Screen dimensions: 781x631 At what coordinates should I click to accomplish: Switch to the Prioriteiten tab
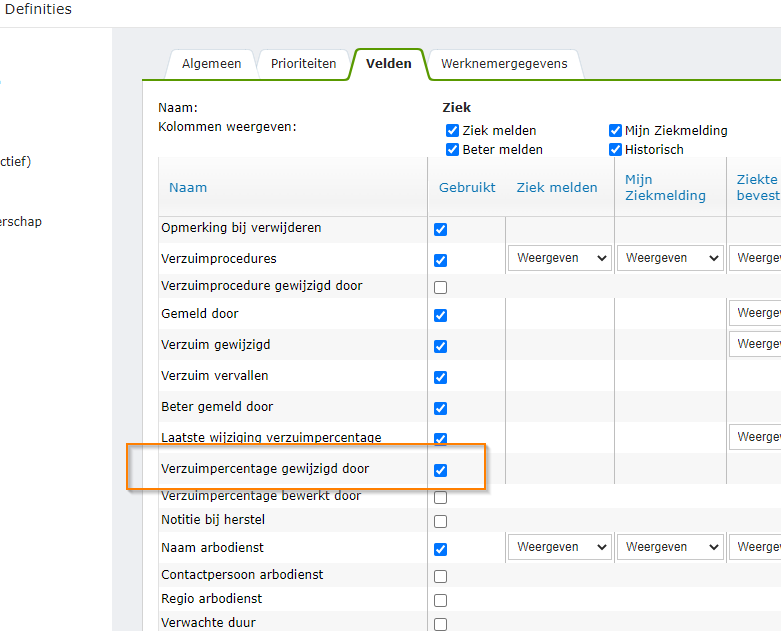pos(303,64)
